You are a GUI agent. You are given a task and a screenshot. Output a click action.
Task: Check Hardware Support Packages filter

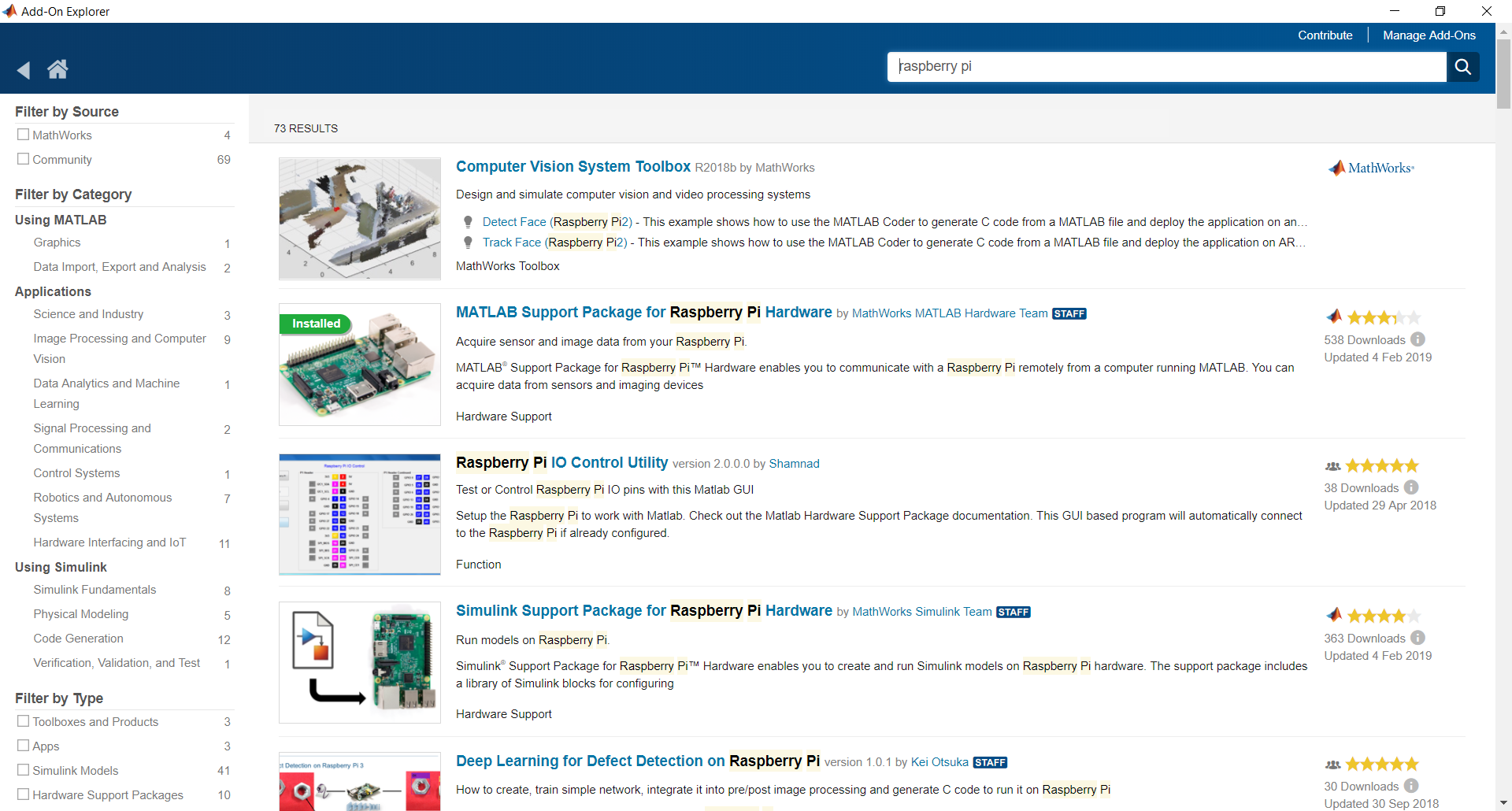(24, 794)
